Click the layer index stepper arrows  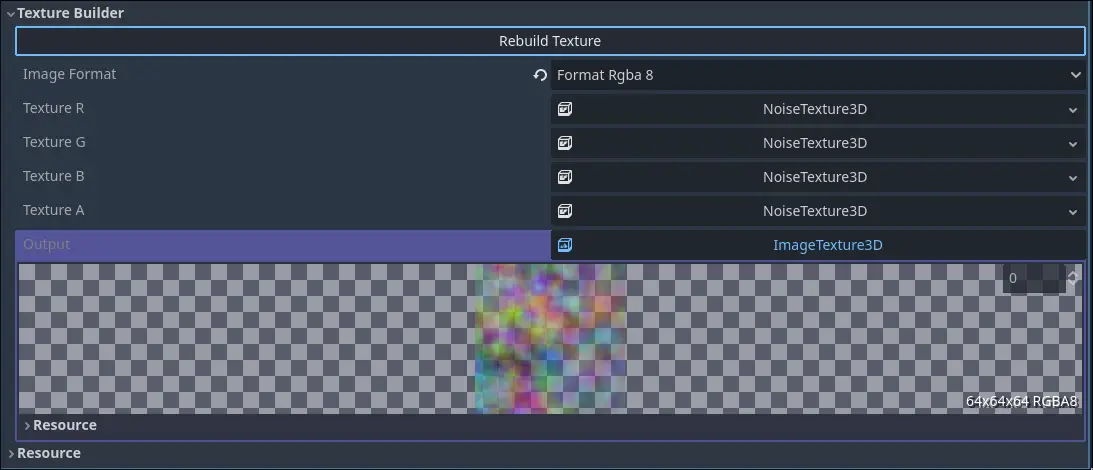point(1073,278)
